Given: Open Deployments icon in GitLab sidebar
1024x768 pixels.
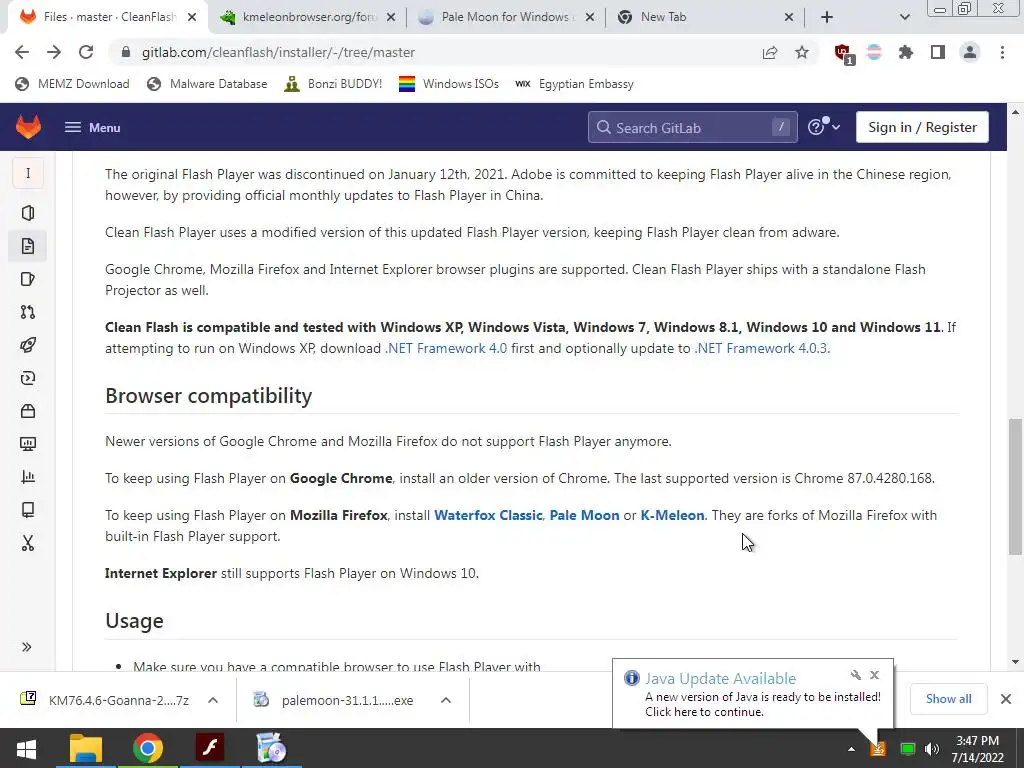Looking at the screenshot, I should [27, 378].
